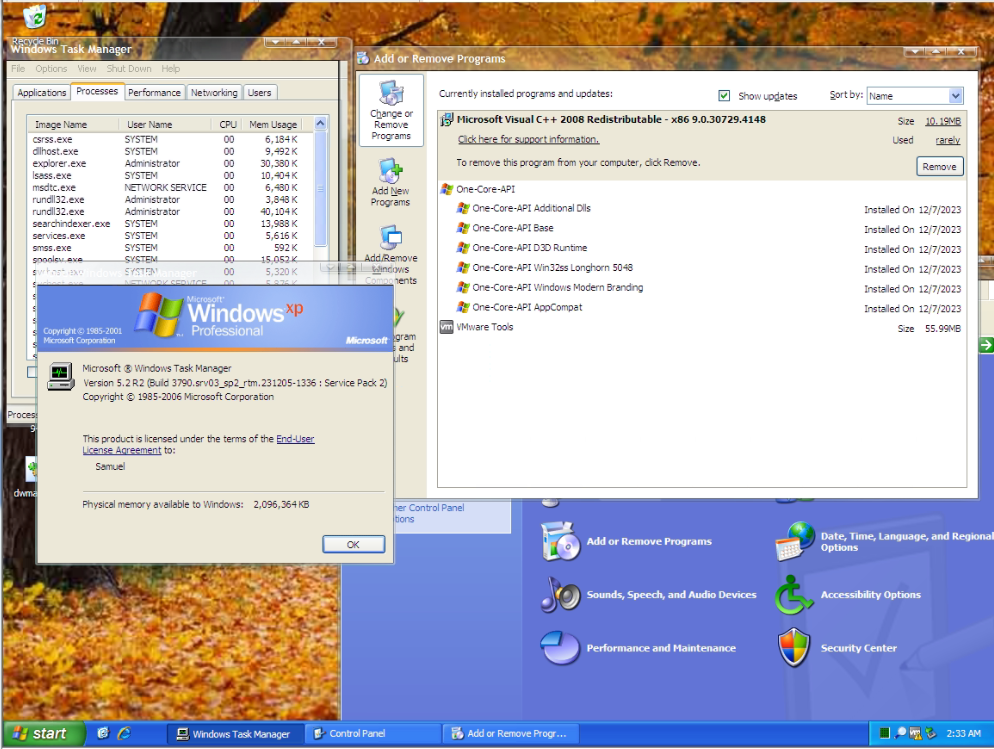The image size is (994, 749).
Task: Click the process list scroll up arrow
Action: click(x=321, y=123)
